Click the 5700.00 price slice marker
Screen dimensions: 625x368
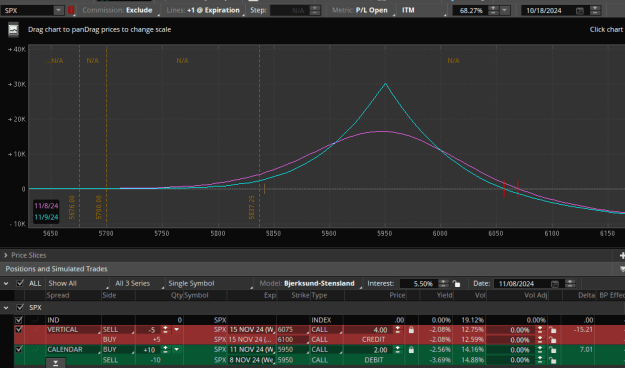tap(99, 207)
